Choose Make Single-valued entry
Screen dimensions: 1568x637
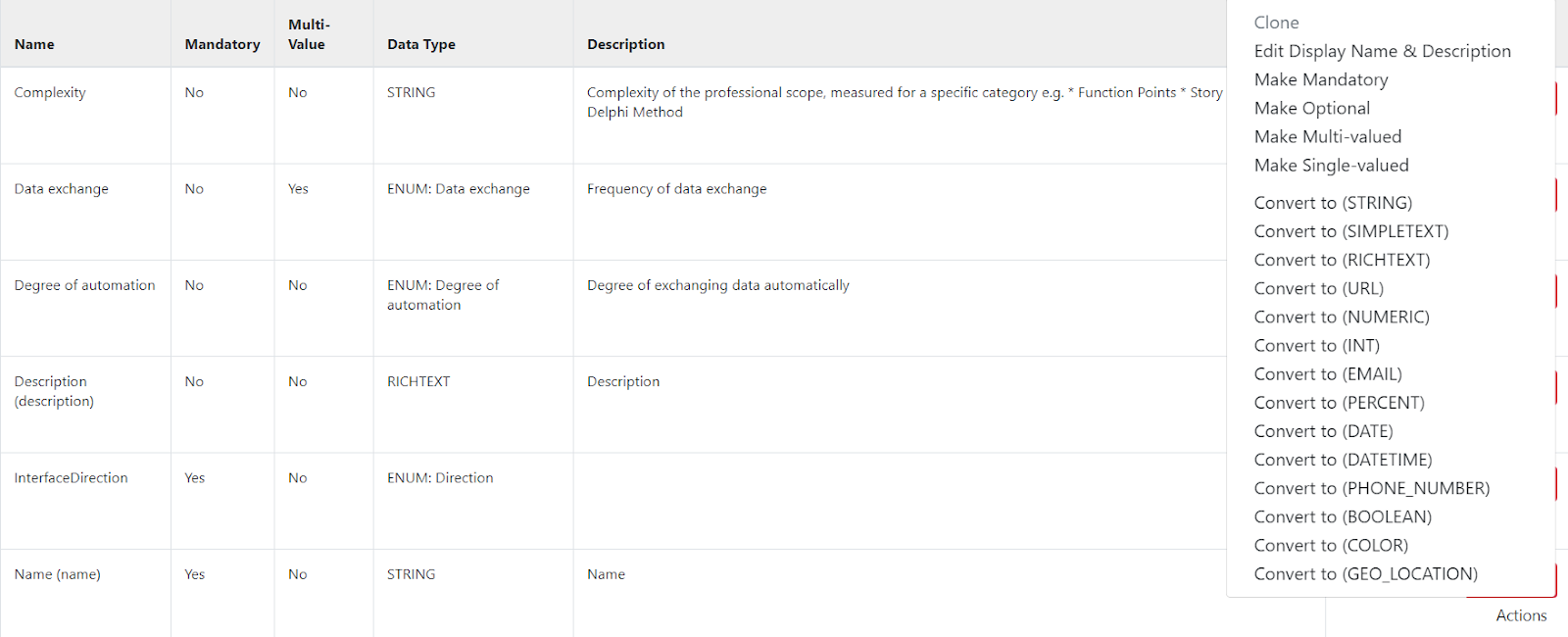coord(1332,165)
